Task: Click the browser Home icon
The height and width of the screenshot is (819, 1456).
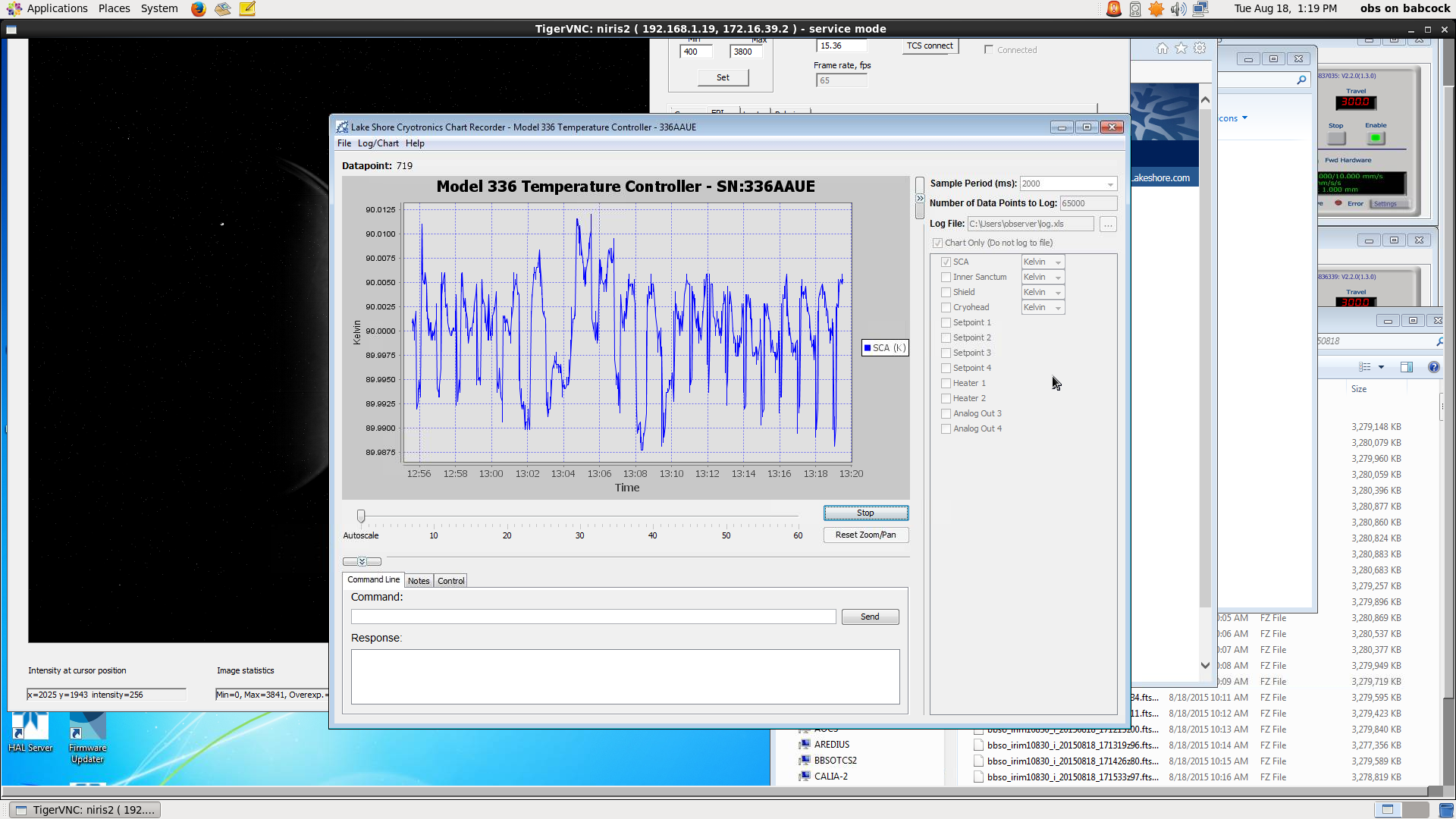Action: pyautogui.click(x=1163, y=49)
